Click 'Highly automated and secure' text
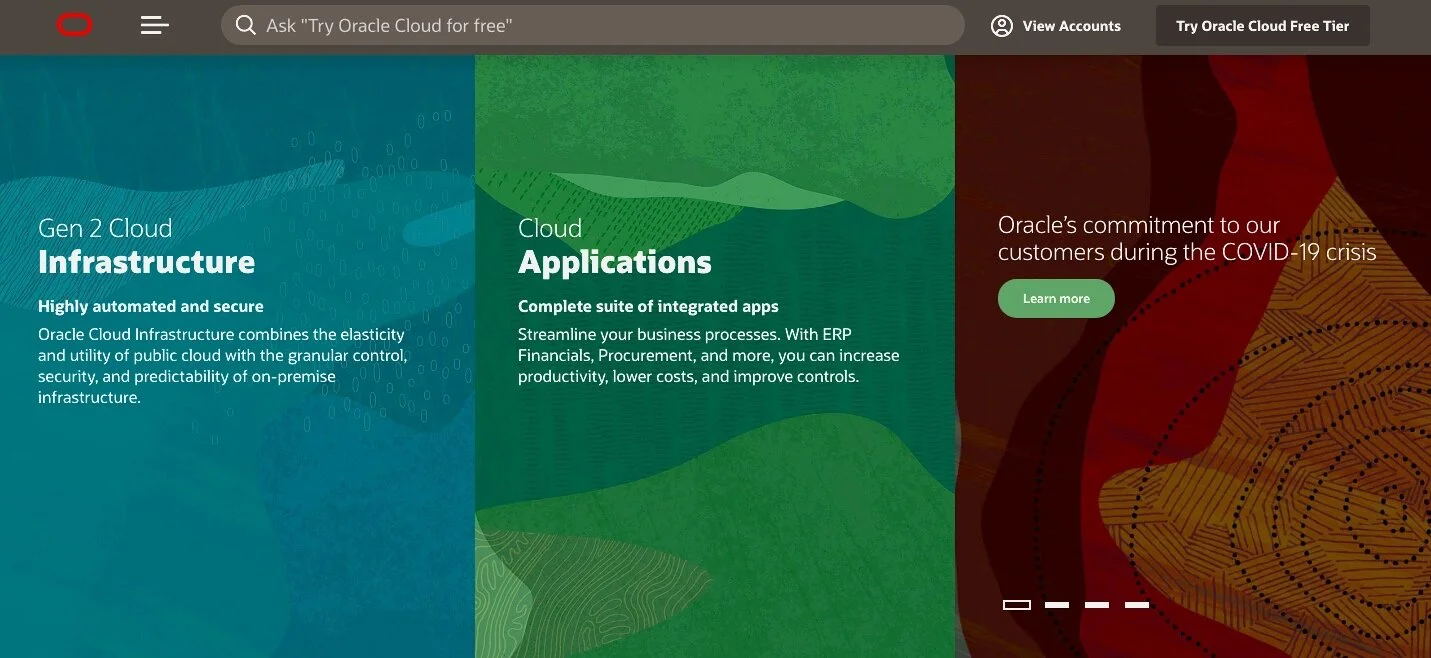Viewport: 1431px width, 658px height. pyautogui.click(x=151, y=306)
